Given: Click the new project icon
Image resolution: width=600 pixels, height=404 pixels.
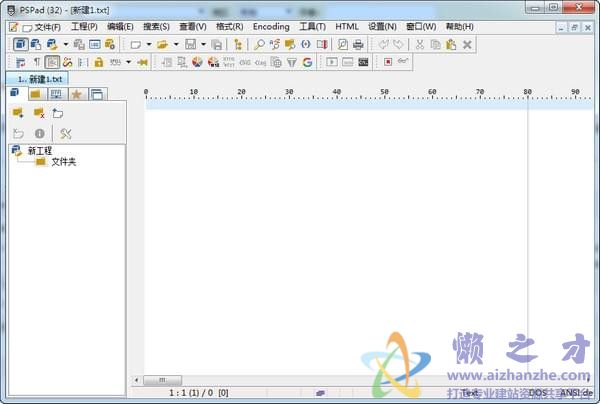Looking at the screenshot, I should point(36,44).
